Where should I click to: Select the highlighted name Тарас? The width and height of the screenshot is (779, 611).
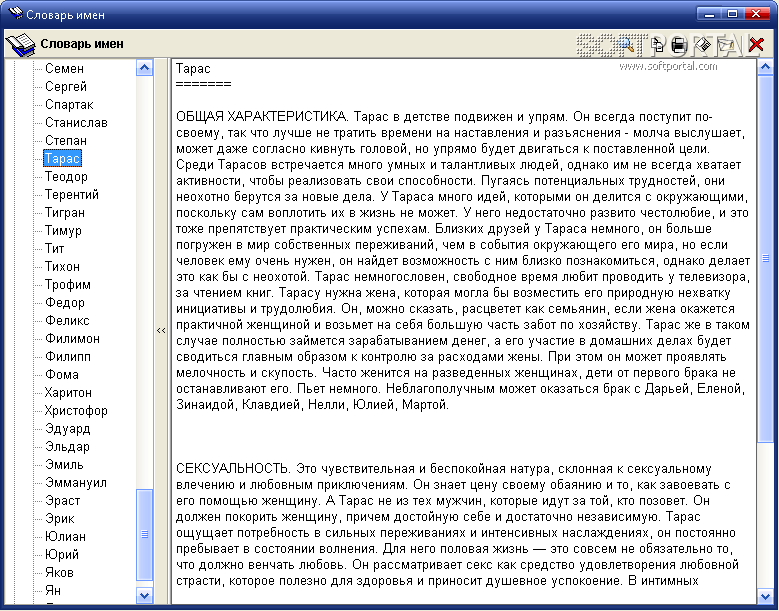(x=62, y=158)
